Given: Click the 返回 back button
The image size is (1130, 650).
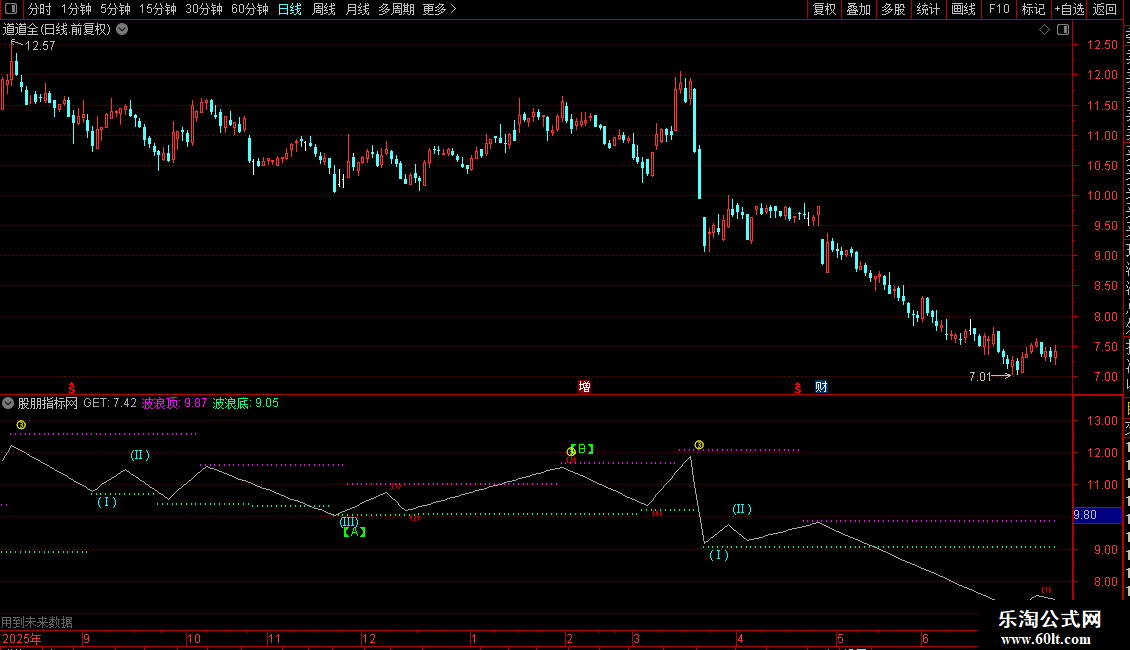Looking at the screenshot, I should pyautogui.click(x=1104, y=9).
